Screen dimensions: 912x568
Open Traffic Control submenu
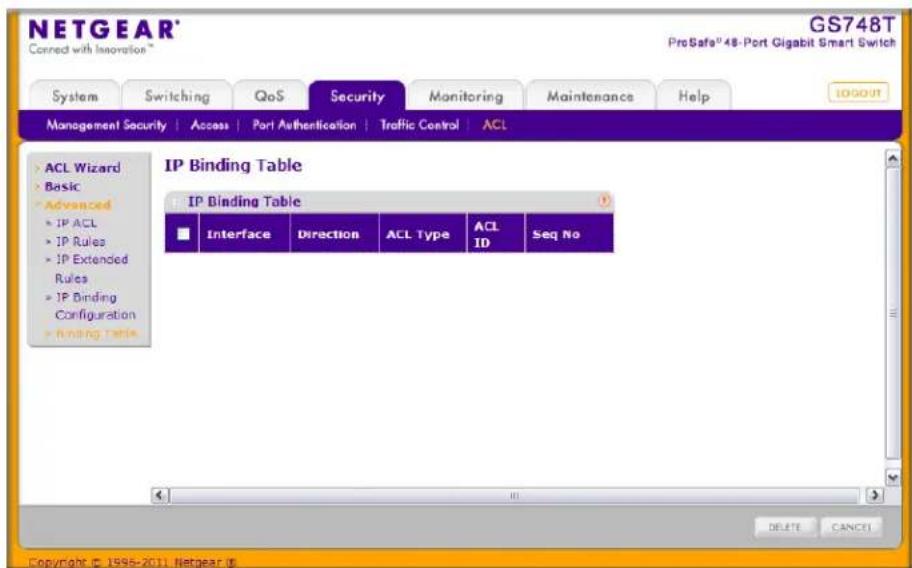click(419, 125)
